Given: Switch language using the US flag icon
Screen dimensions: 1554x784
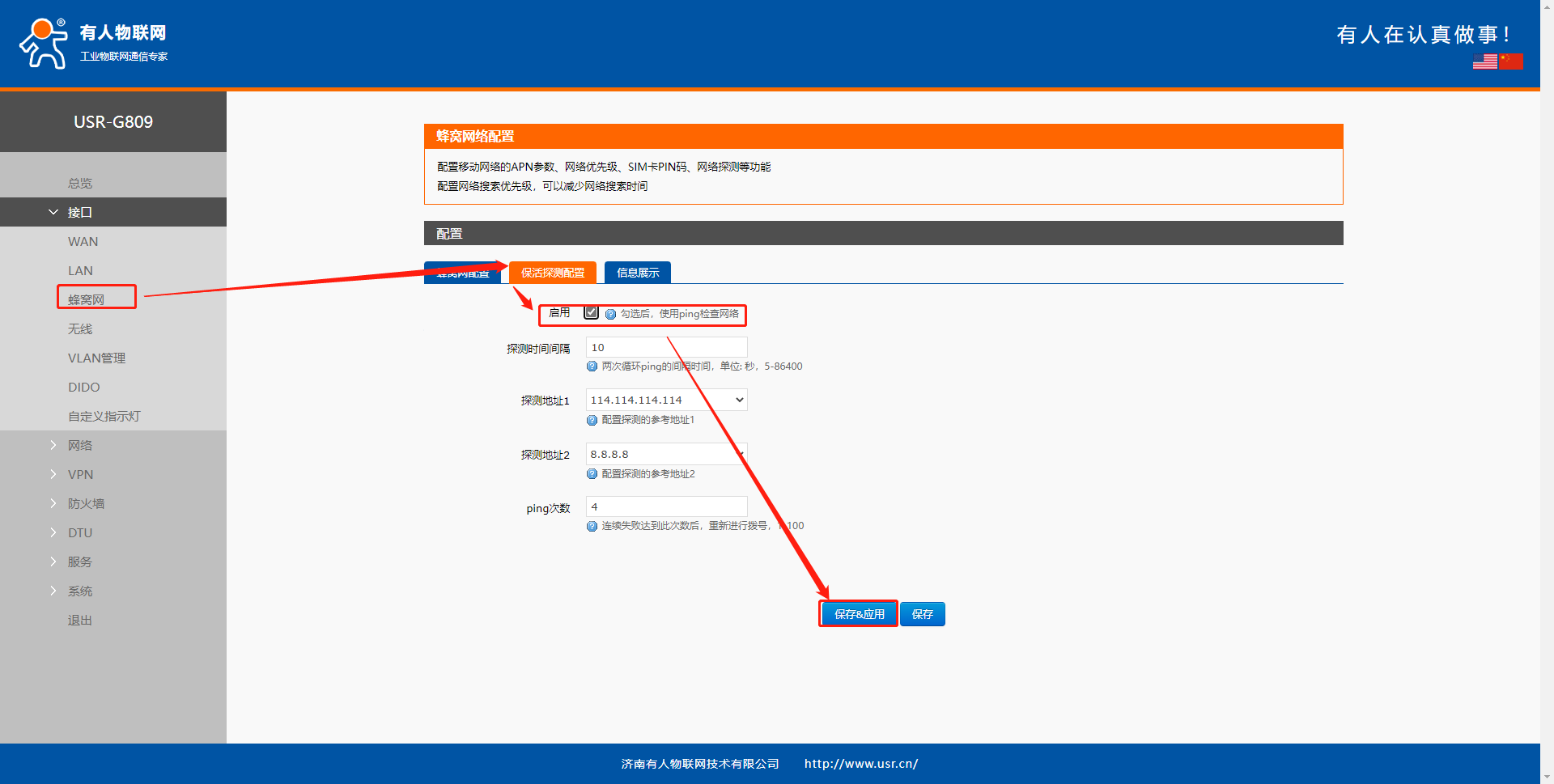Looking at the screenshot, I should (x=1484, y=61).
